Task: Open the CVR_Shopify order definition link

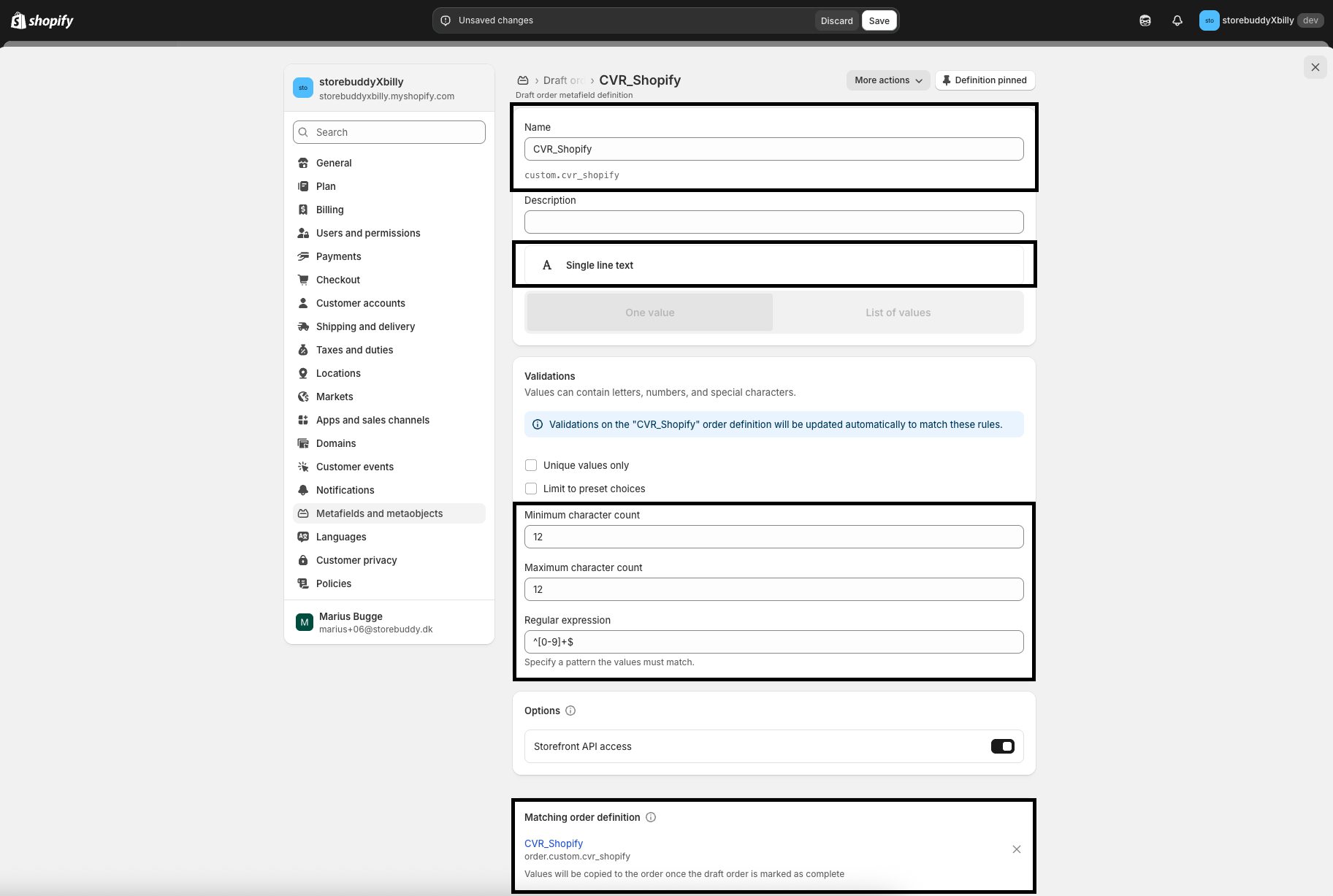Action: (x=553, y=843)
